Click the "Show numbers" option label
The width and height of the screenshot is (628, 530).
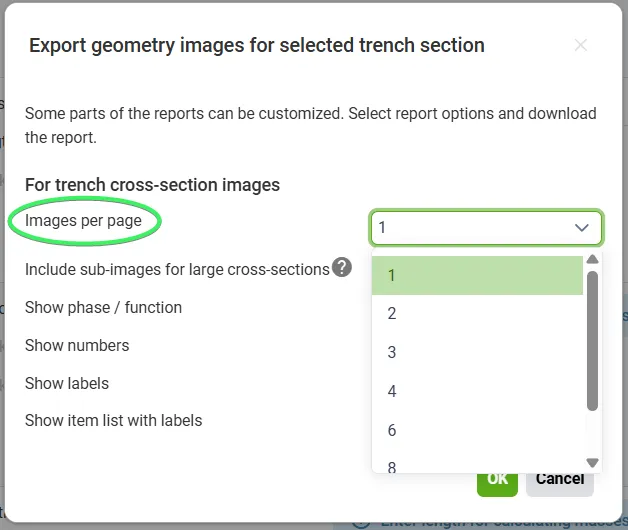[x=77, y=345]
